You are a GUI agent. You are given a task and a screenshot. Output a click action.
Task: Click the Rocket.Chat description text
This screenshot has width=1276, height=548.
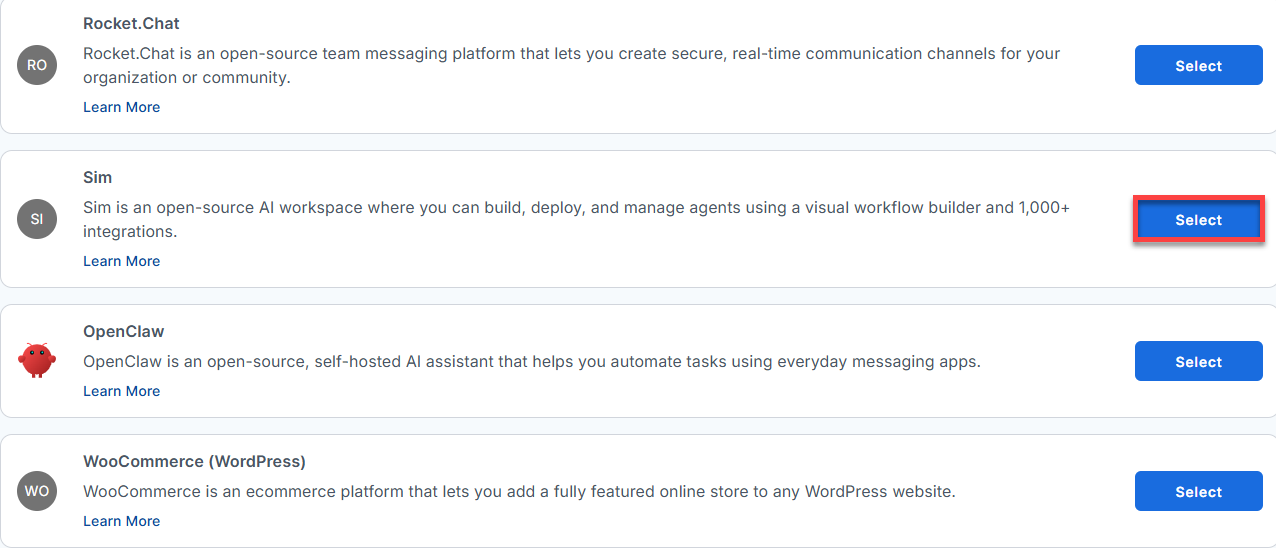pyautogui.click(x=571, y=65)
